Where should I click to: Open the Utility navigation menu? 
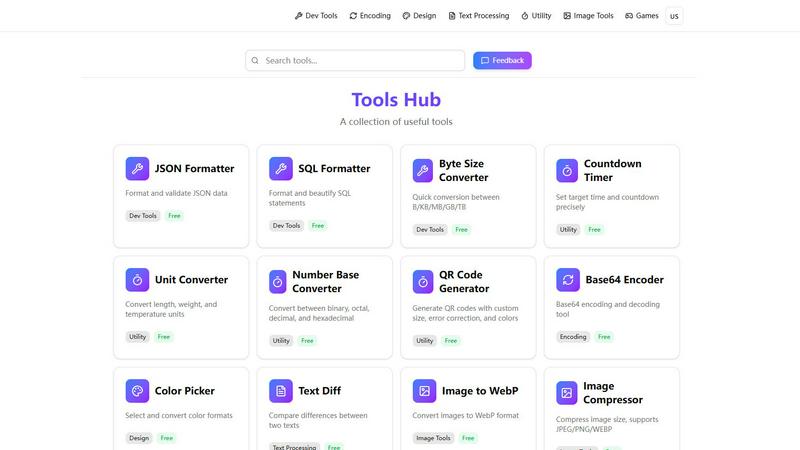(536, 16)
